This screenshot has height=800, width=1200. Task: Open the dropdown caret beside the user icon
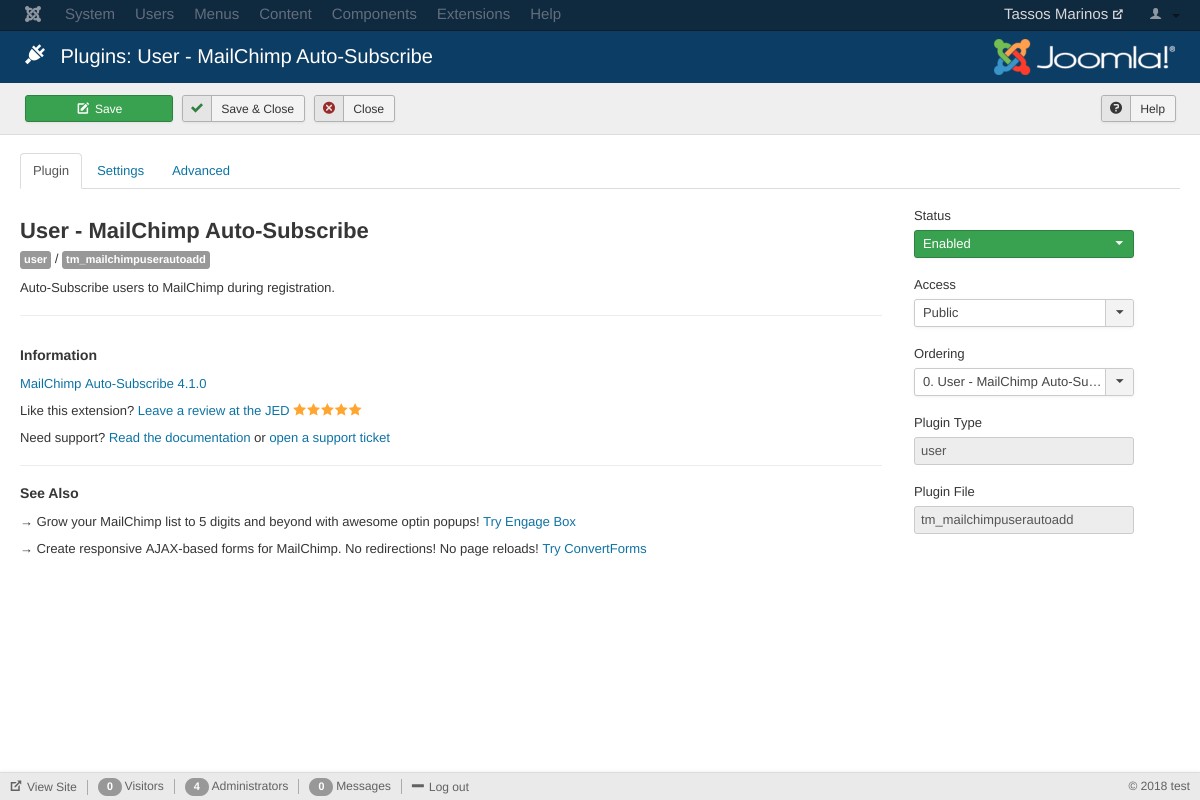point(1175,15)
